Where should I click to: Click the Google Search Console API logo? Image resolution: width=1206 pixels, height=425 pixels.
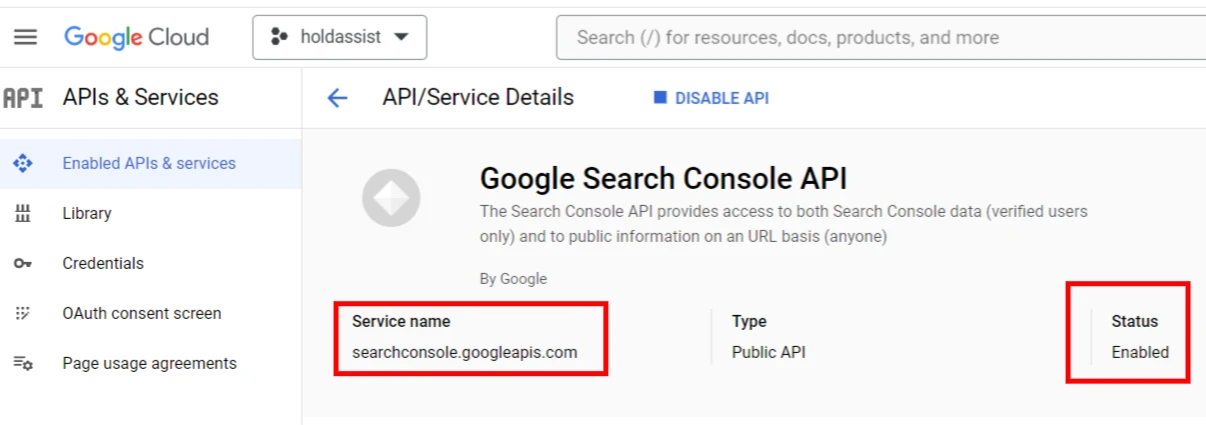(x=391, y=198)
